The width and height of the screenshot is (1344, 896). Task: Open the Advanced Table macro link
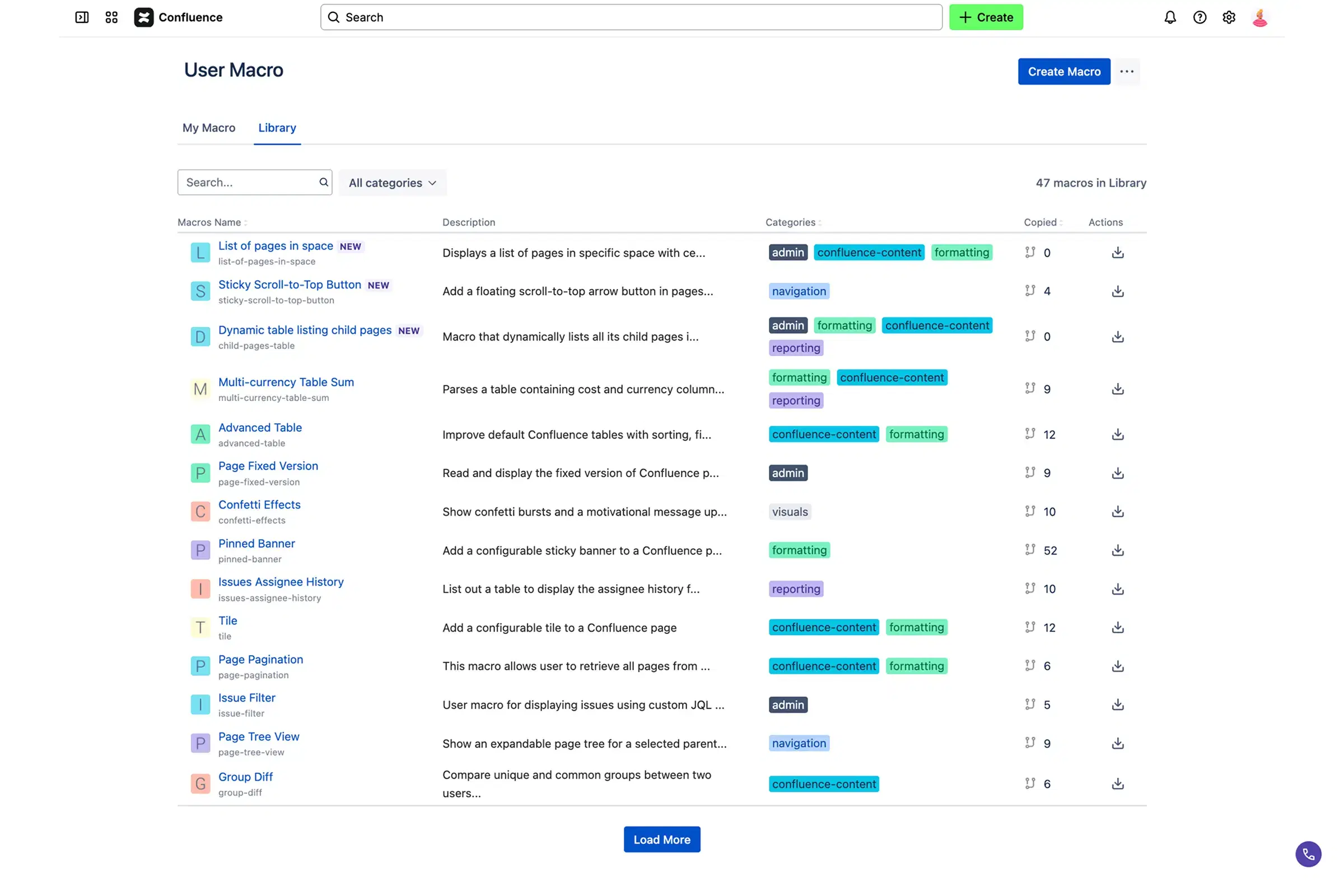click(260, 428)
